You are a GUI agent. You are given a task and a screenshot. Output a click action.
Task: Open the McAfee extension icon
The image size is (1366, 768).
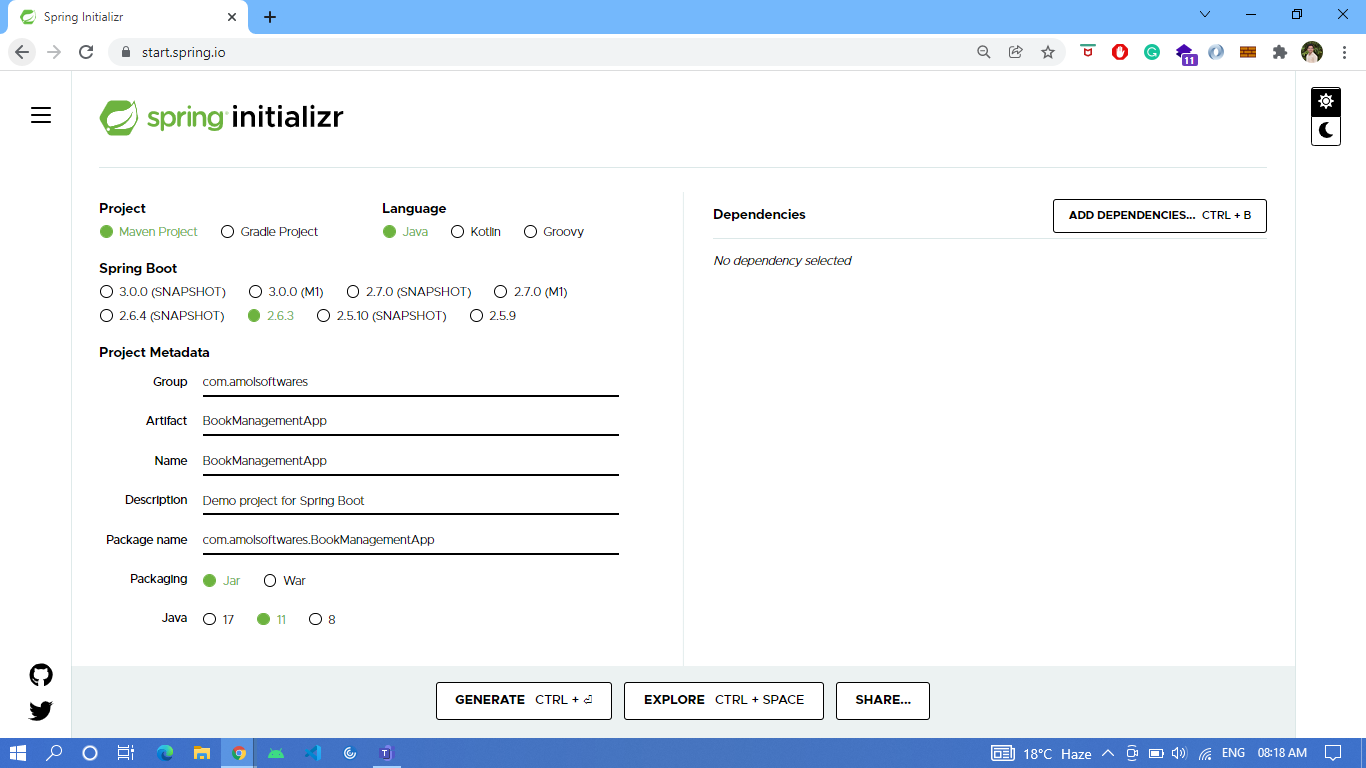click(x=1088, y=52)
